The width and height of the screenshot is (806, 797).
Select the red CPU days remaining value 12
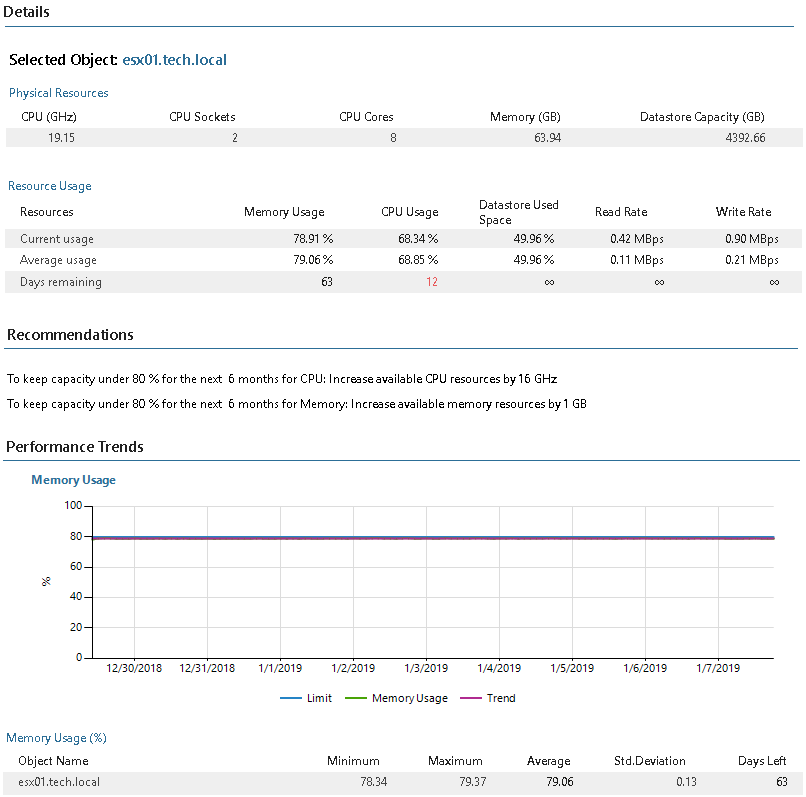click(432, 282)
